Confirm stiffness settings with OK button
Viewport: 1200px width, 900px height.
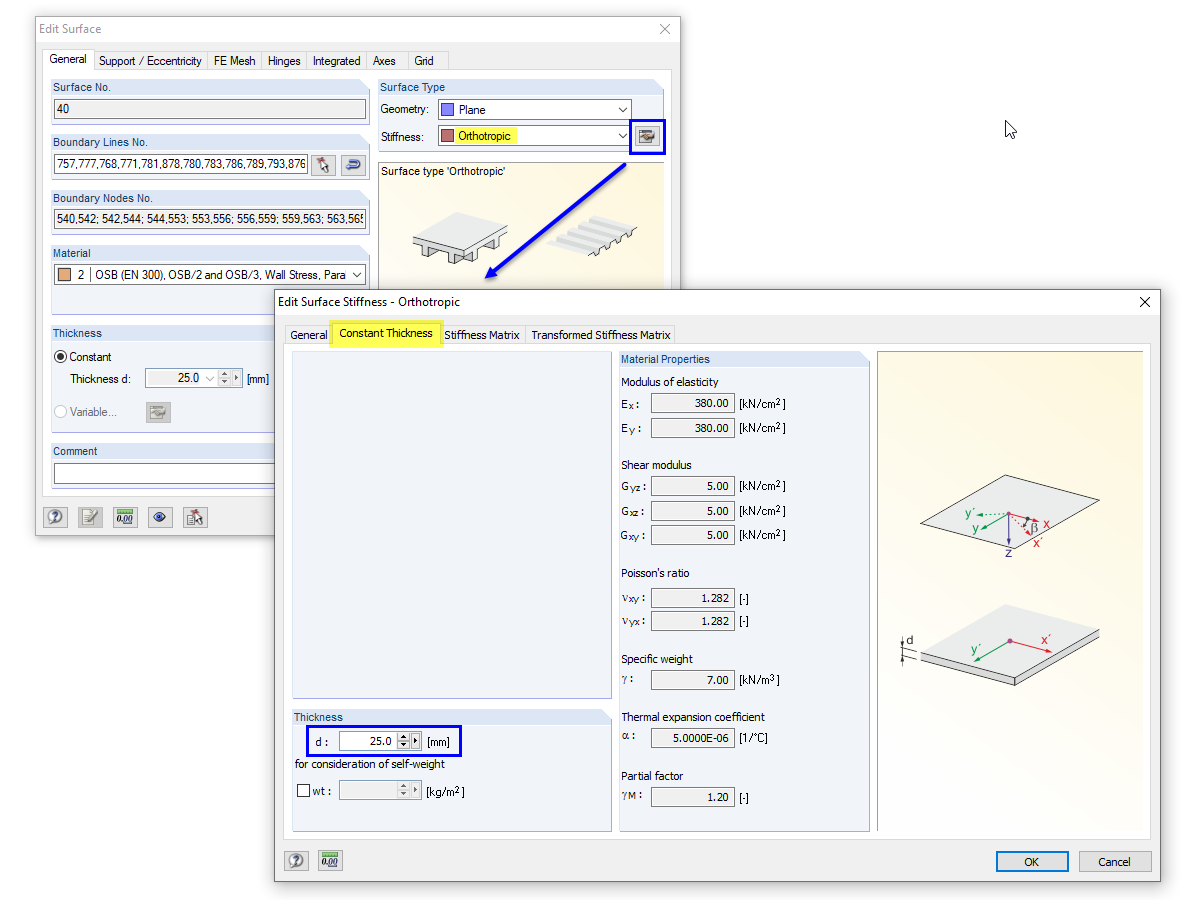pos(1032,861)
